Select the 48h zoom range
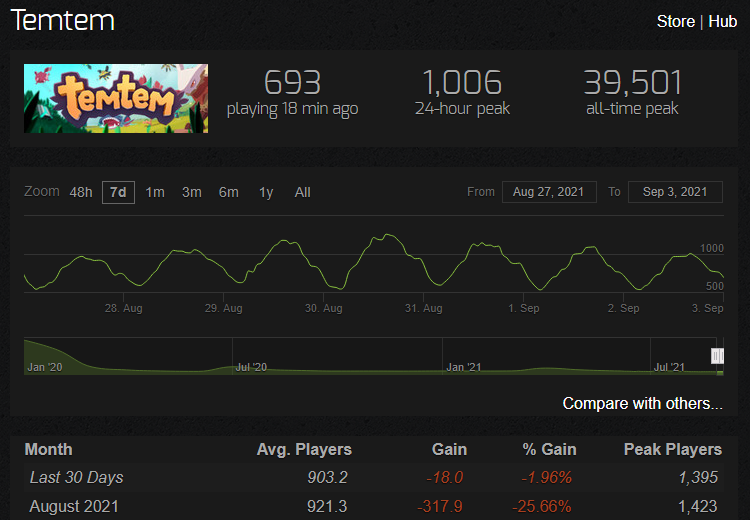This screenshot has height=520, width=750. [81, 192]
